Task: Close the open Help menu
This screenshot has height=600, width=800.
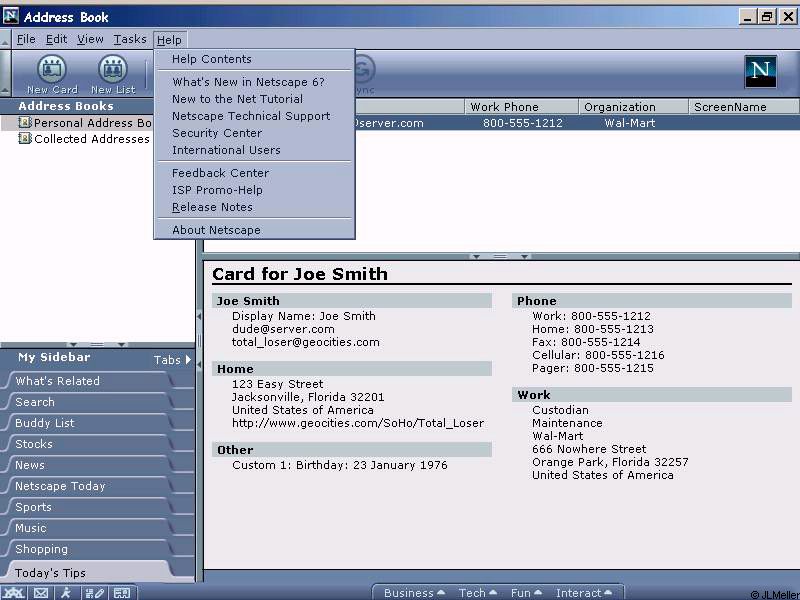Action: pyautogui.click(x=169, y=40)
